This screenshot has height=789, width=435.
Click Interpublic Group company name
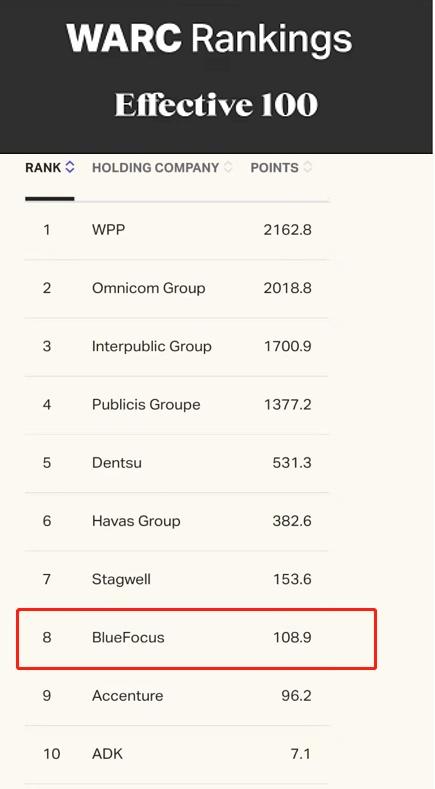coord(152,347)
